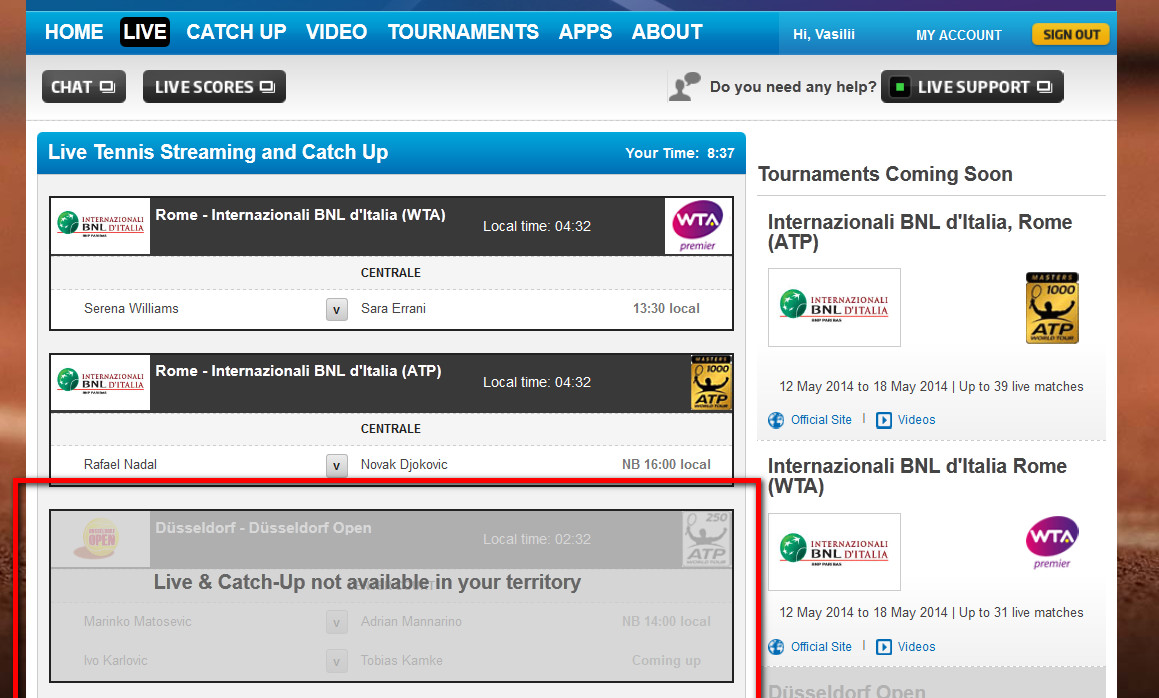Click the 'v' button between Nadal and Djokovic
The image size is (1159, 698).
[336, 465]
